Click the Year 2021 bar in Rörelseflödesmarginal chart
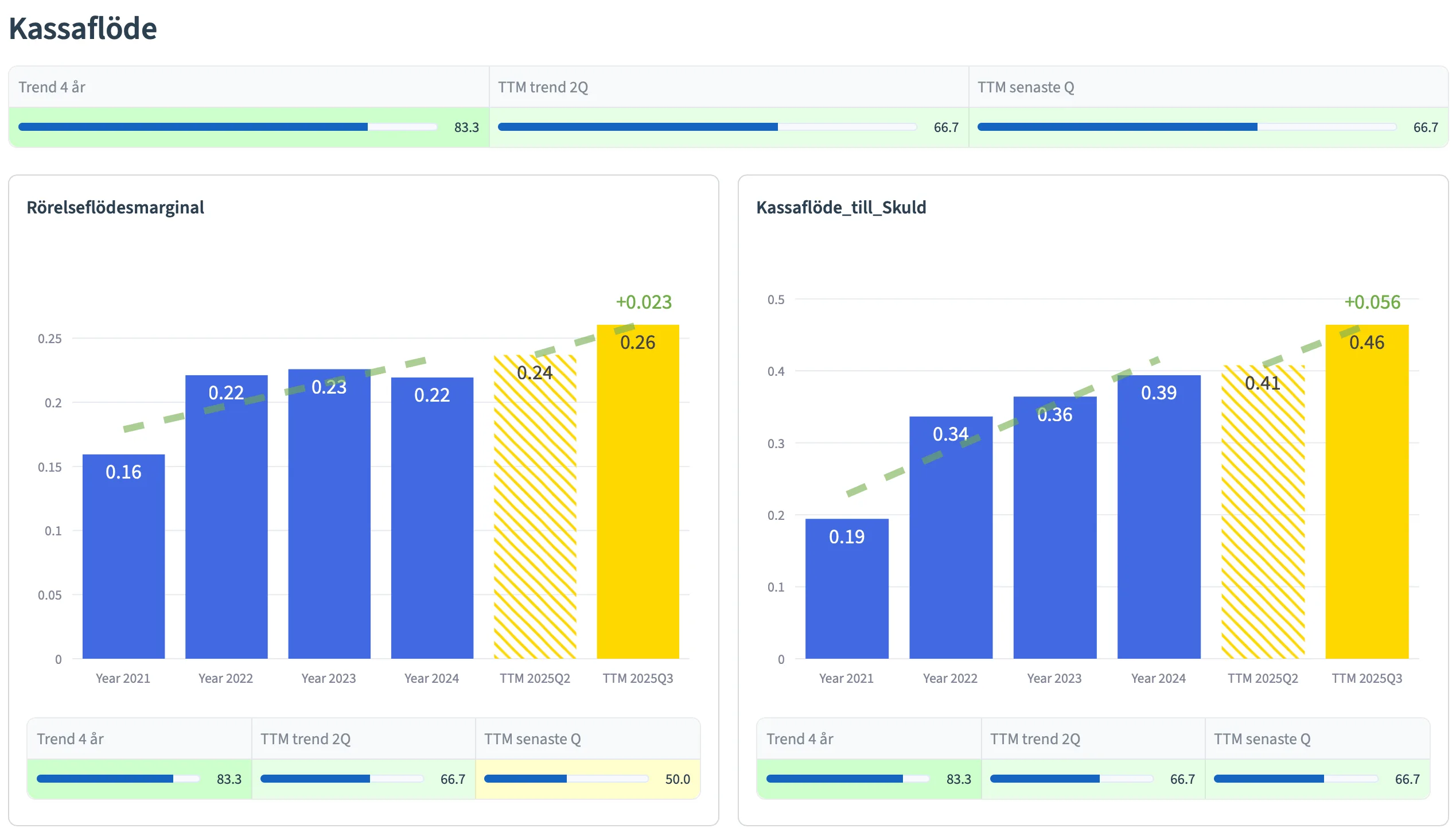Viewport: 1456px width, 832px height. 123,557
